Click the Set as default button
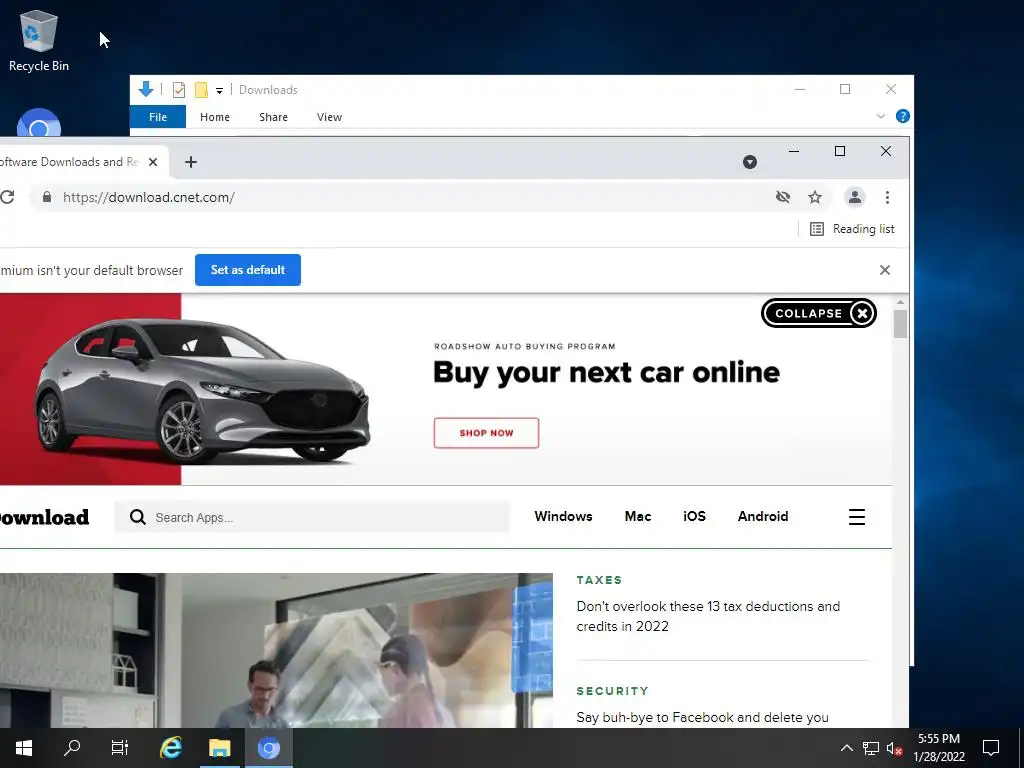The height and width of the screenshot is (768, 1024). pyautogui.click(x=248, y=270)
